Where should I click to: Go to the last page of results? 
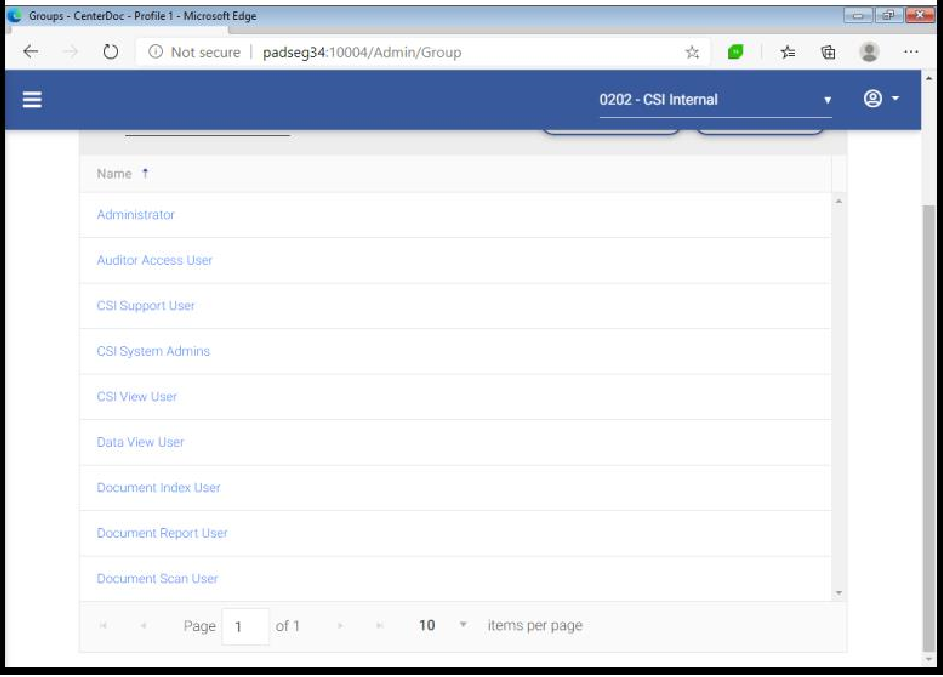pyautogui.click(x=380, y=626)
